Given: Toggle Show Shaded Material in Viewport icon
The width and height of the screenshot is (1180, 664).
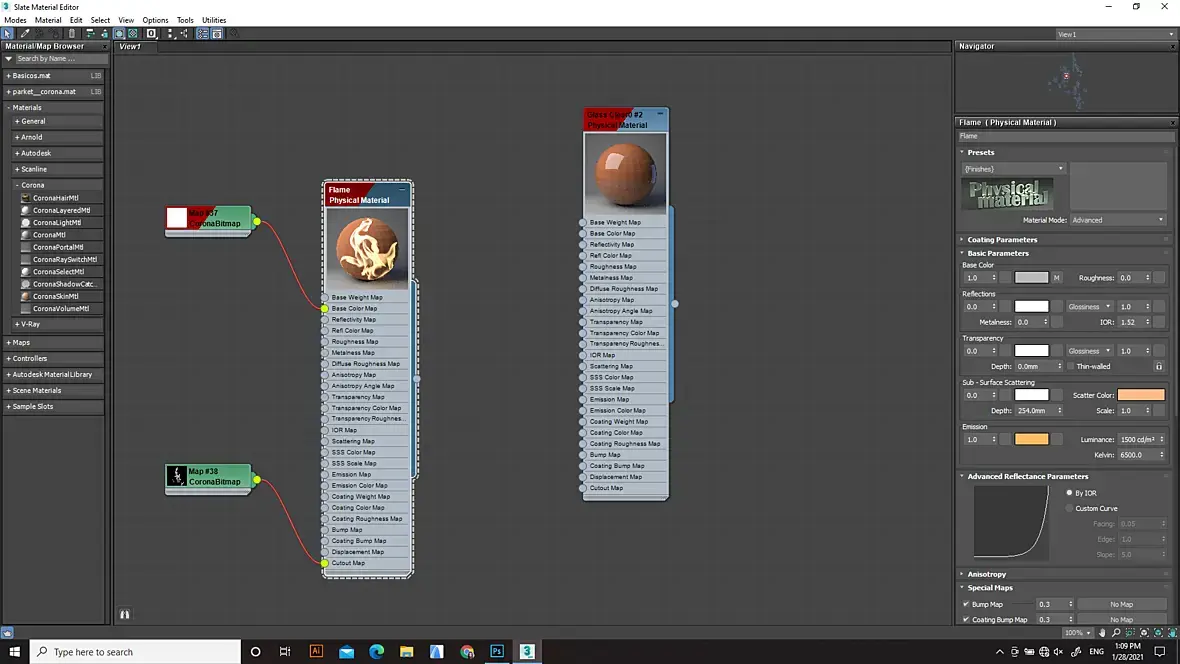Looking at the screenshot, I should [x=119, y=33].
